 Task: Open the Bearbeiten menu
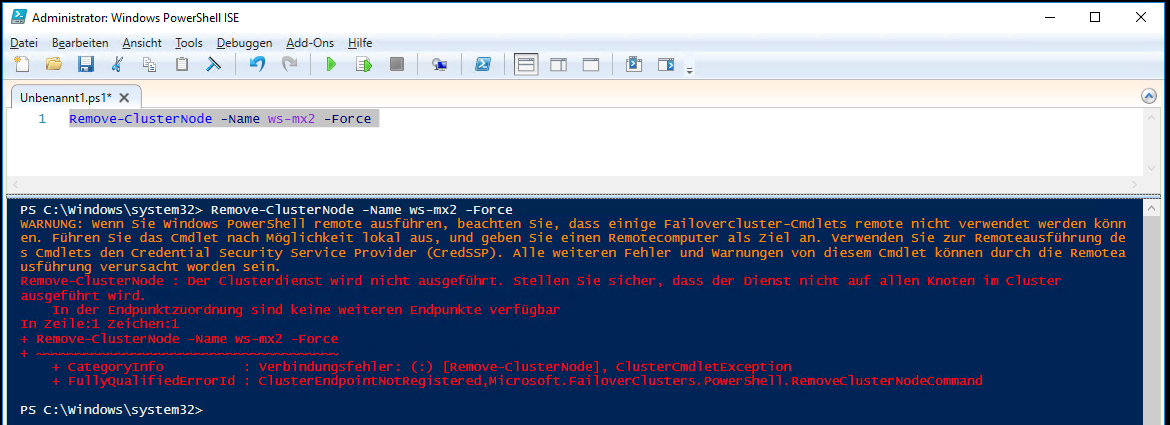(x=80, y=42)
